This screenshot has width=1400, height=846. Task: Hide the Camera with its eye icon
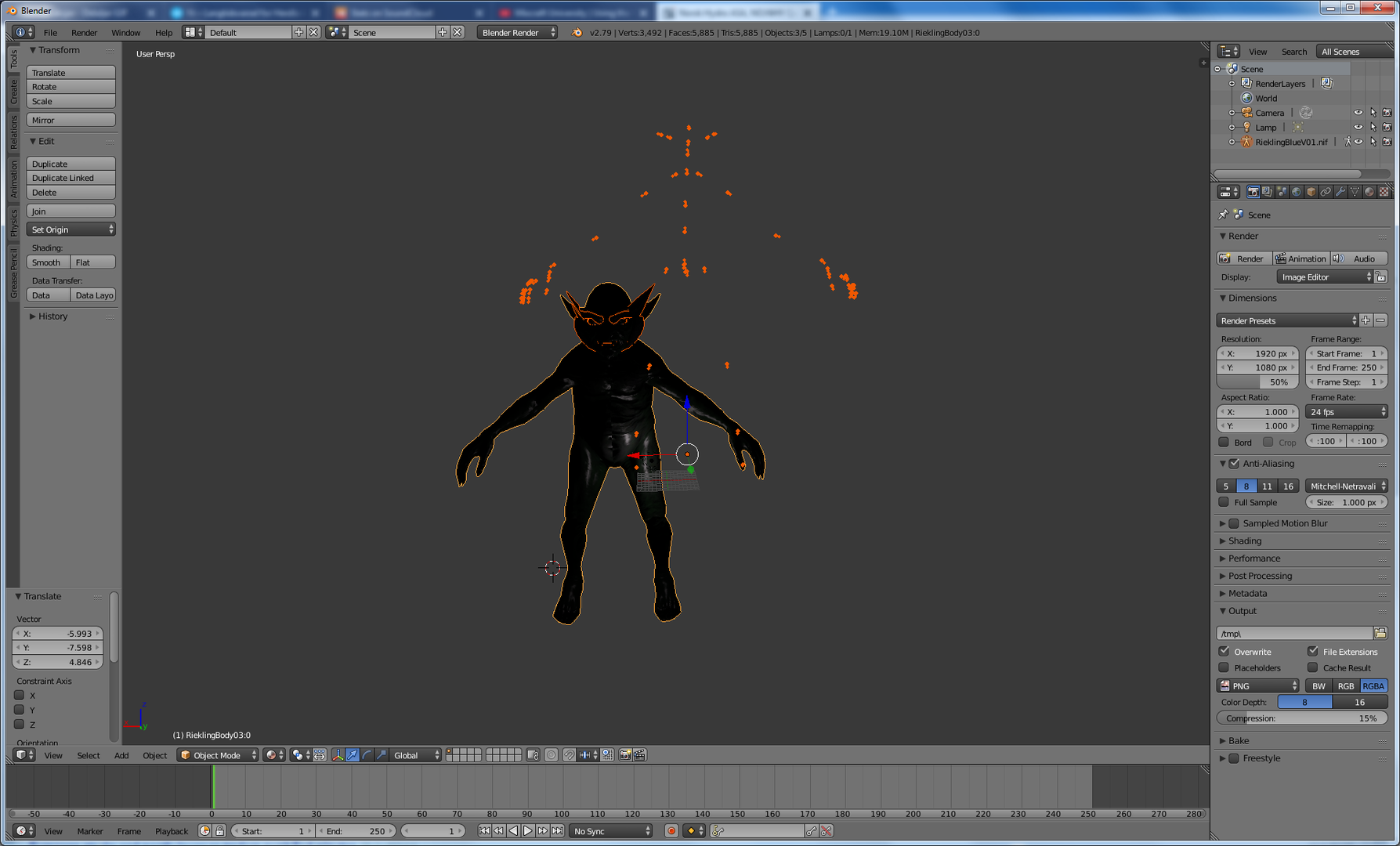[x=1358, y=113]
